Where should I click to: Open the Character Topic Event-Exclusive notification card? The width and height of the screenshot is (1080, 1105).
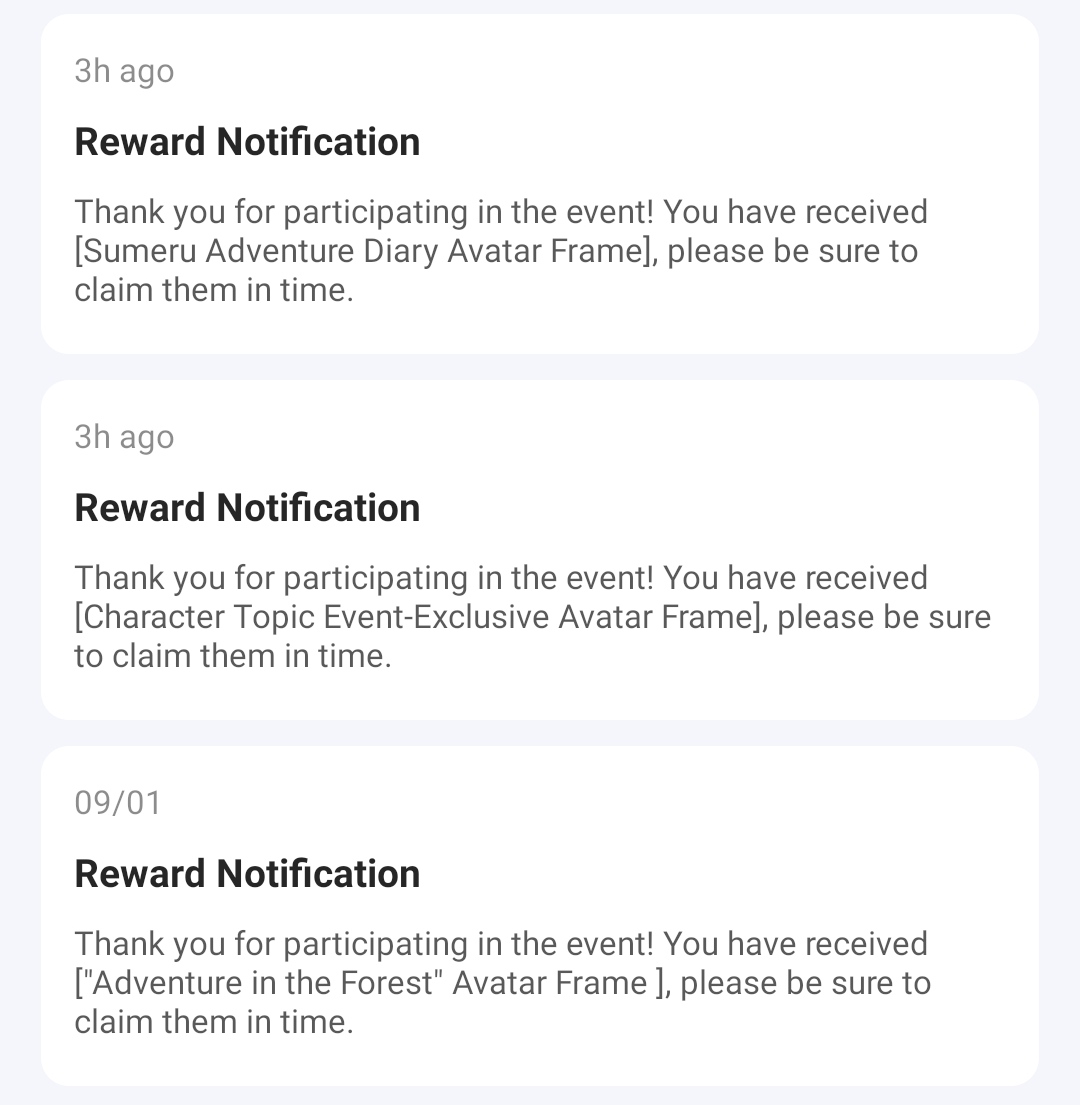[x=540, y=550]
